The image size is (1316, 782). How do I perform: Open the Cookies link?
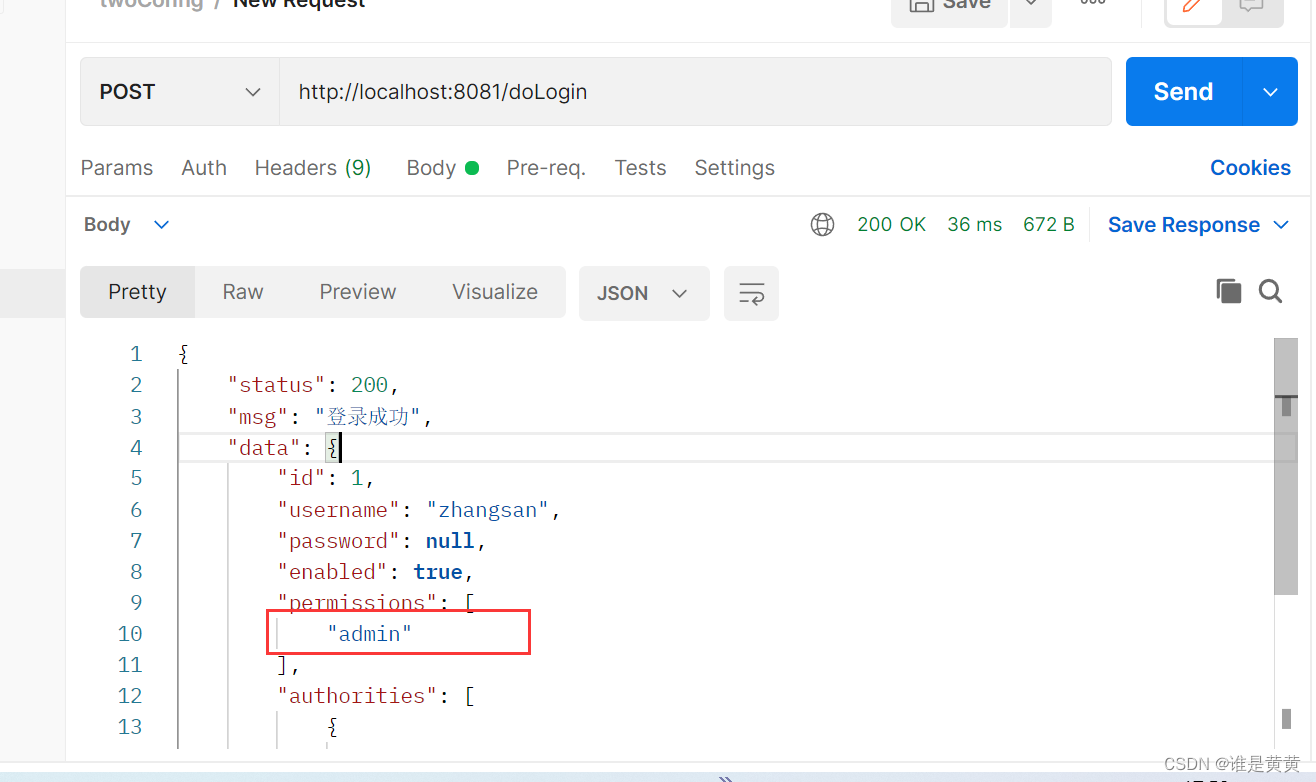click(x=1250, y=168)
